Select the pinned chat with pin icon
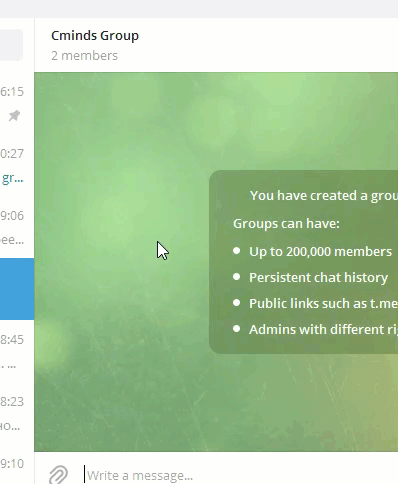This screenshot has height=484, width=398. click(17, 103)
